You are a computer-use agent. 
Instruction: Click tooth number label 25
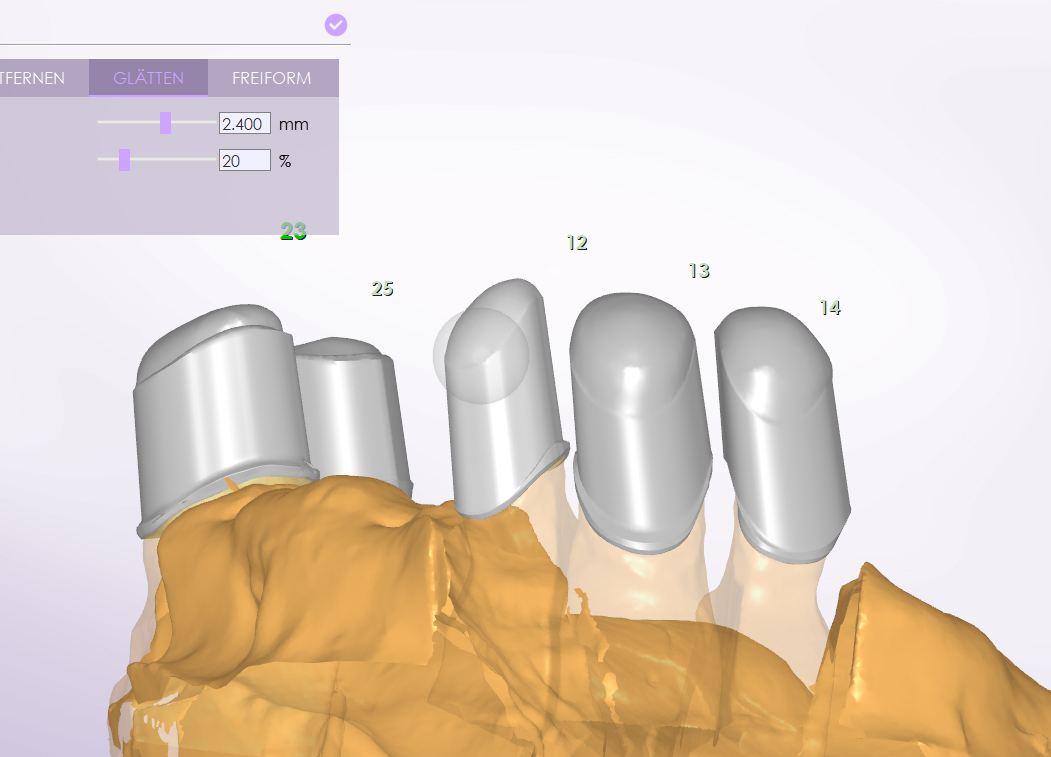(x=382, y=289)
